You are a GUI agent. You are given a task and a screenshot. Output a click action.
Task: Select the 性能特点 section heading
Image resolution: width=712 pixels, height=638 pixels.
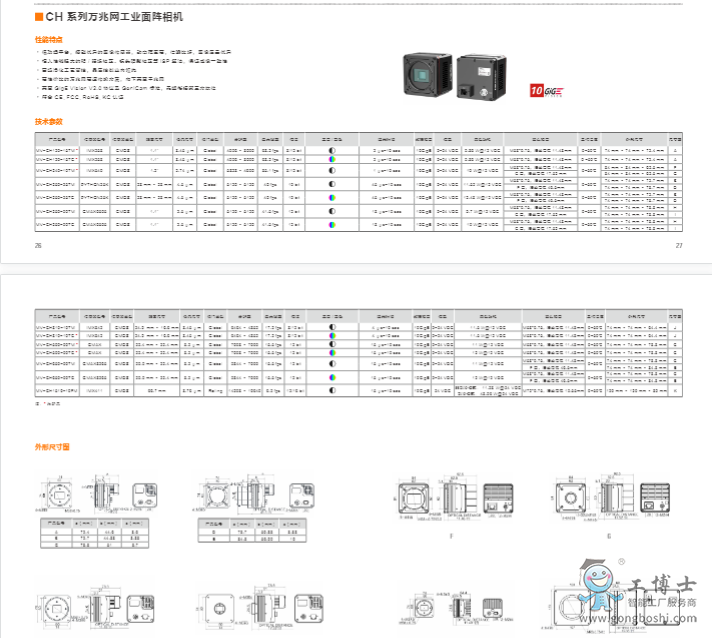pyautogui.click(x=48, y=39)
